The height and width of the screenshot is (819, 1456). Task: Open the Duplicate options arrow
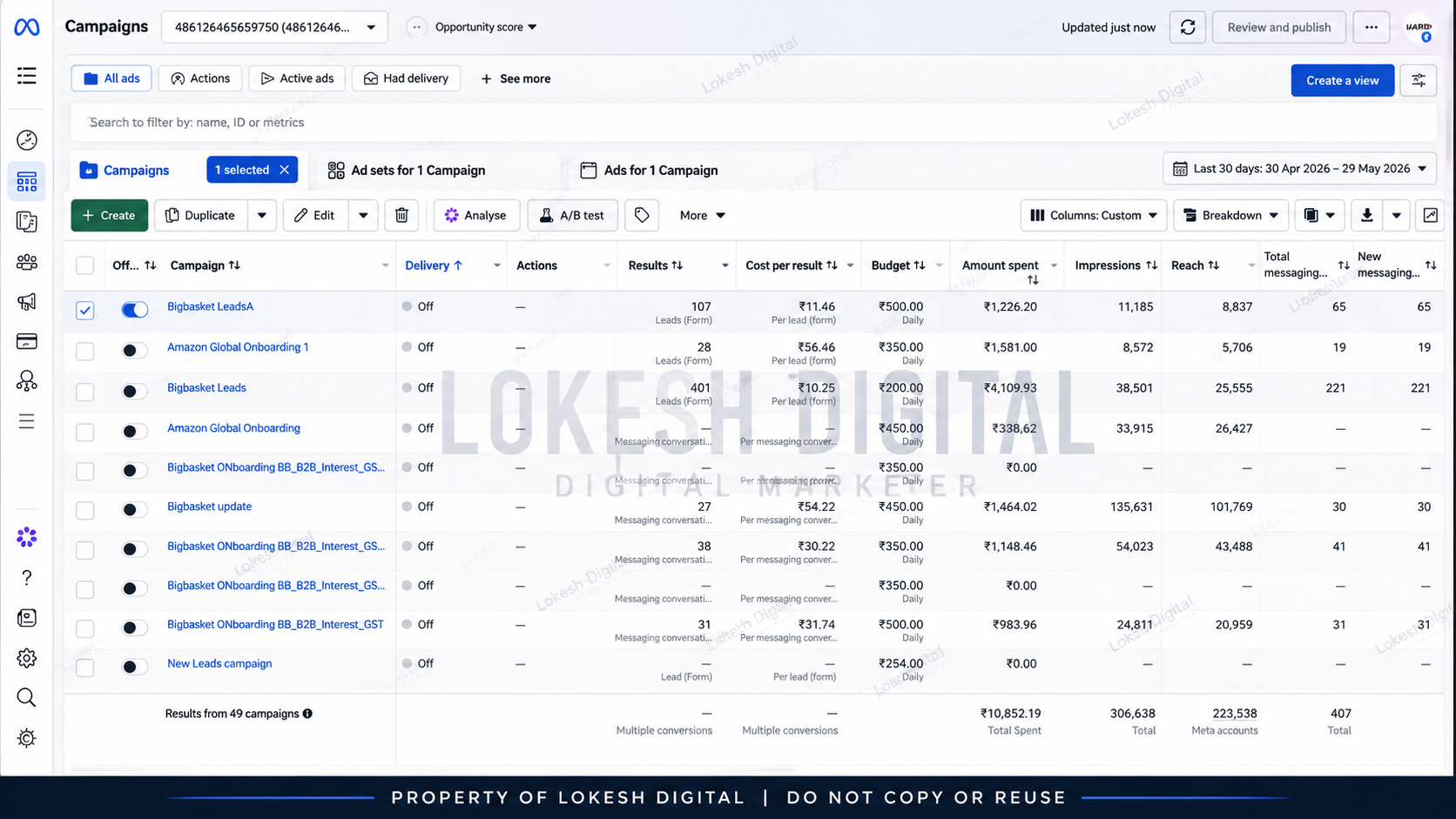tap(262, 215)
